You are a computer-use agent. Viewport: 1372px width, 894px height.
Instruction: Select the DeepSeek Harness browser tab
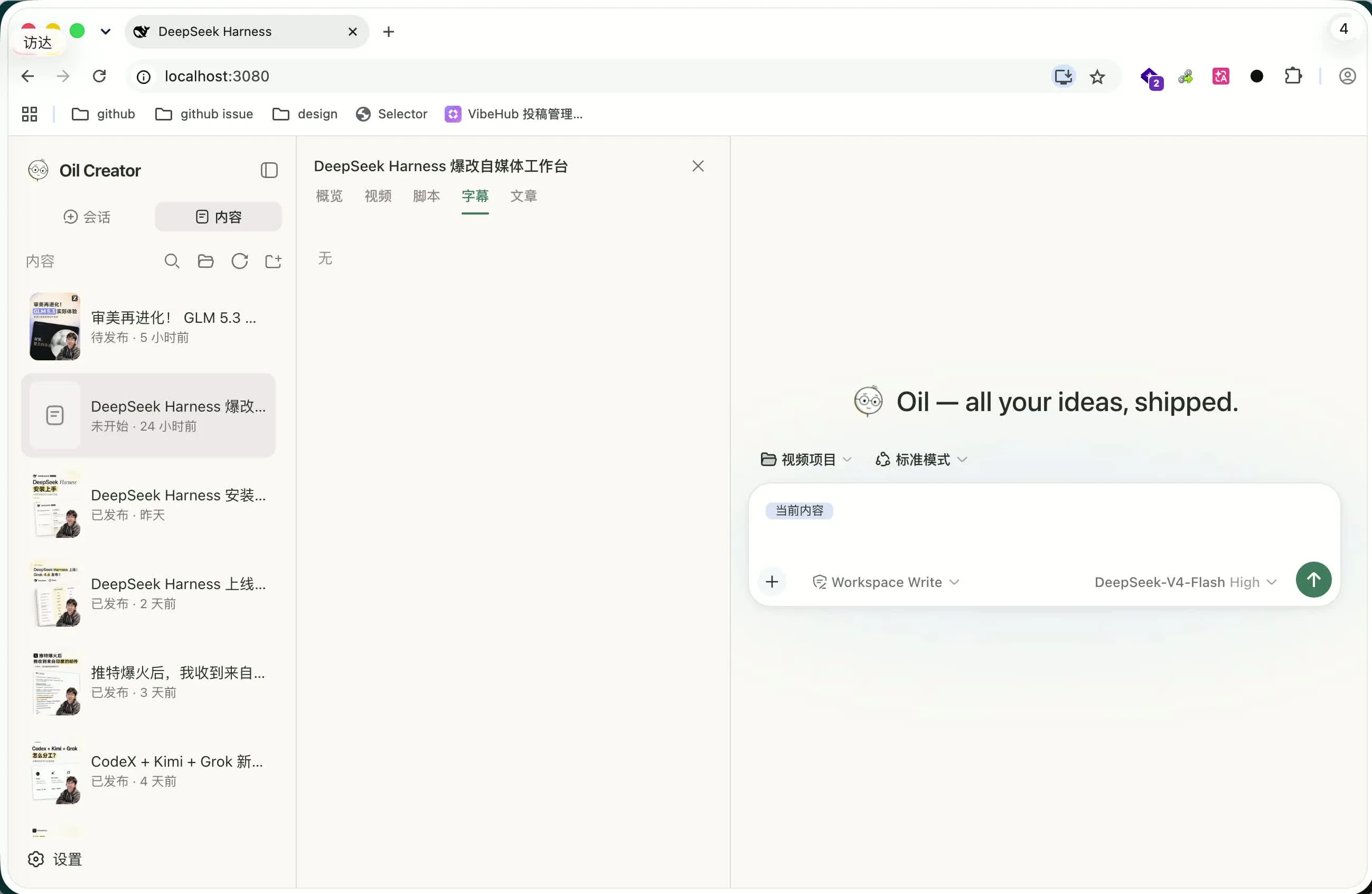247,32
